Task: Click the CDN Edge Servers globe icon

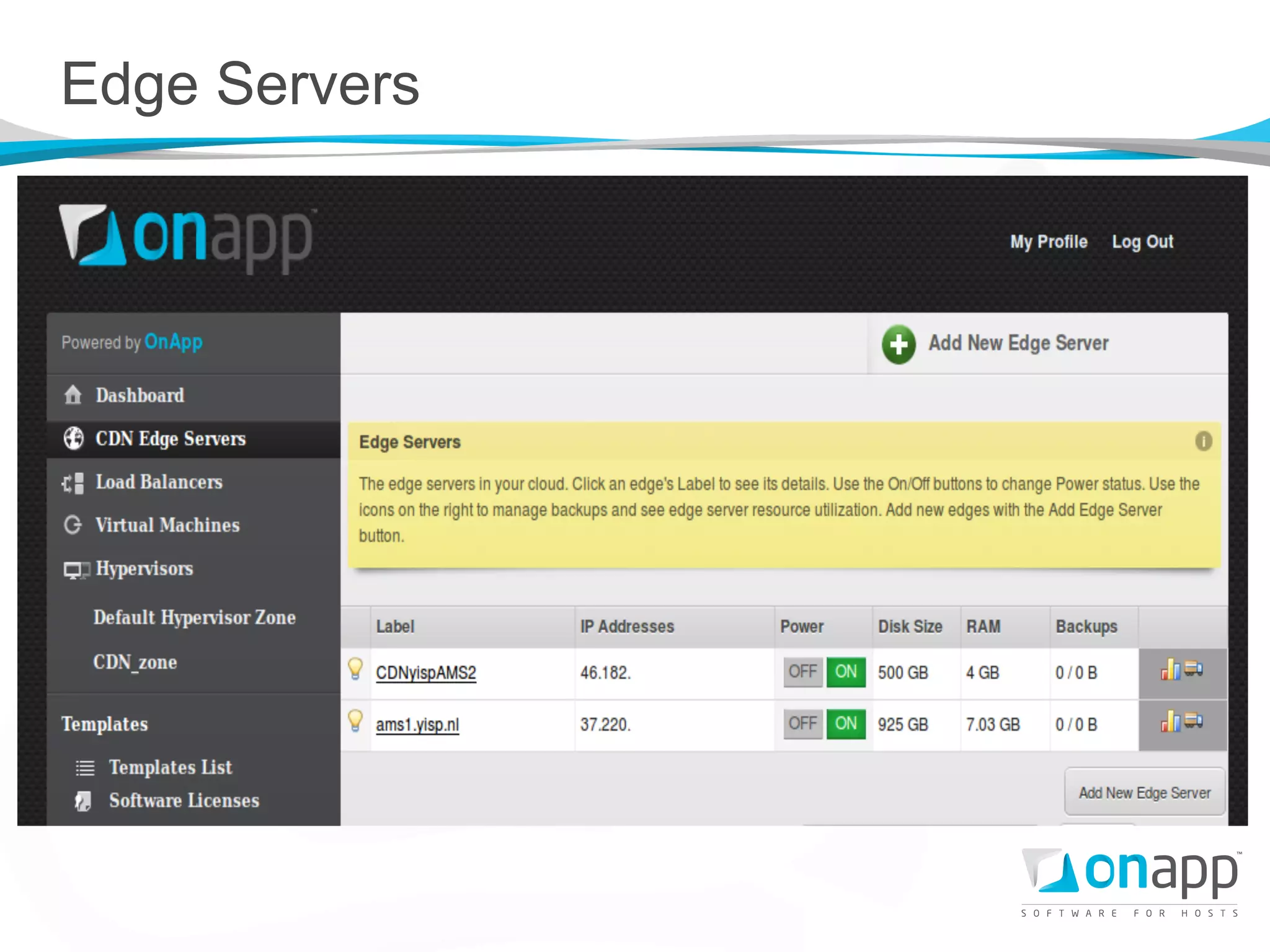Action: [74, 438]
